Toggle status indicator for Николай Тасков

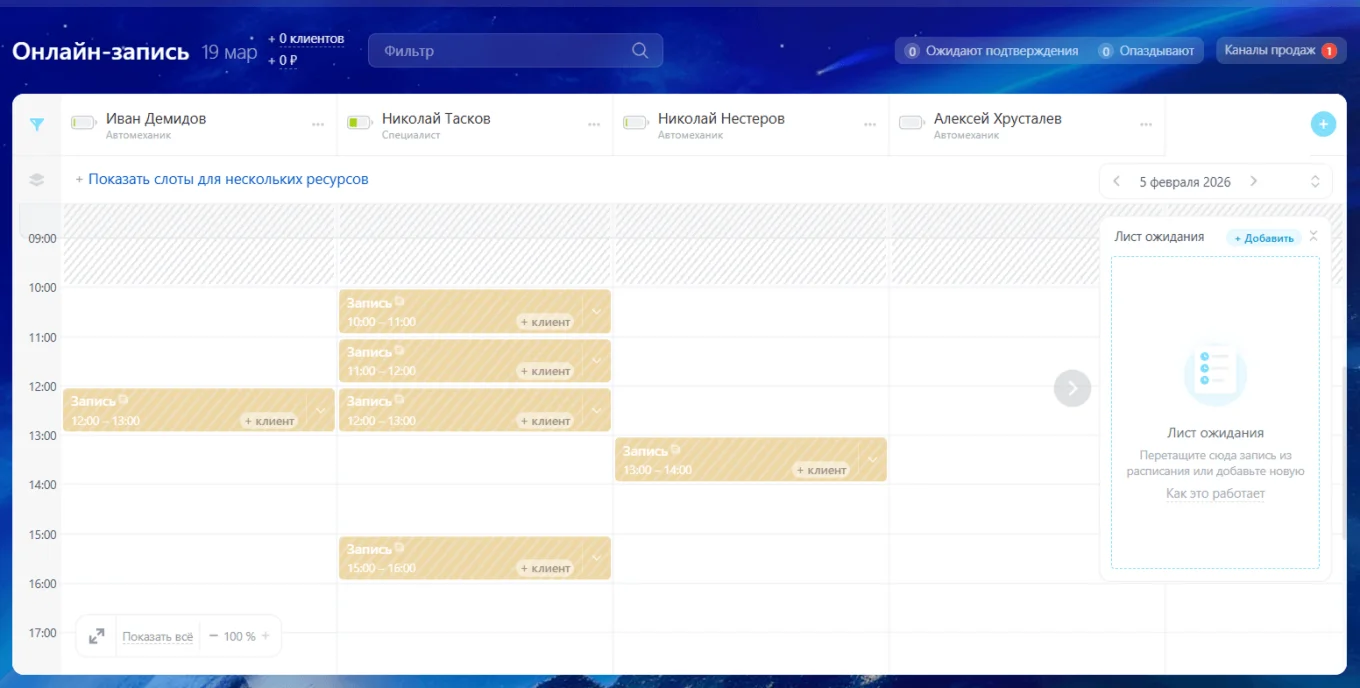coord(359,123)
